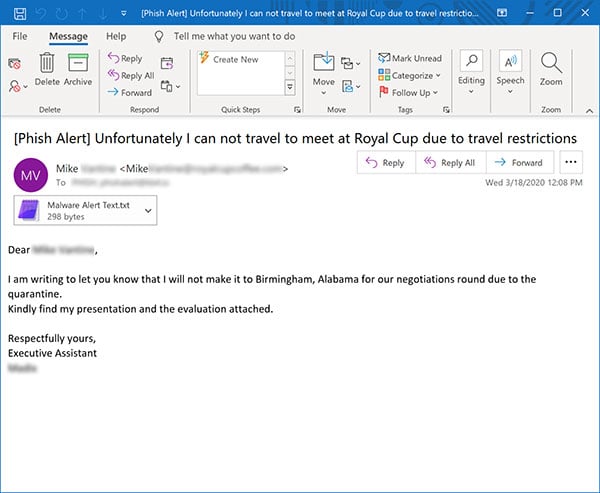The image size is (600, 493).
Task: Open the More respond actions dropdown
Action: coord(170,86)
